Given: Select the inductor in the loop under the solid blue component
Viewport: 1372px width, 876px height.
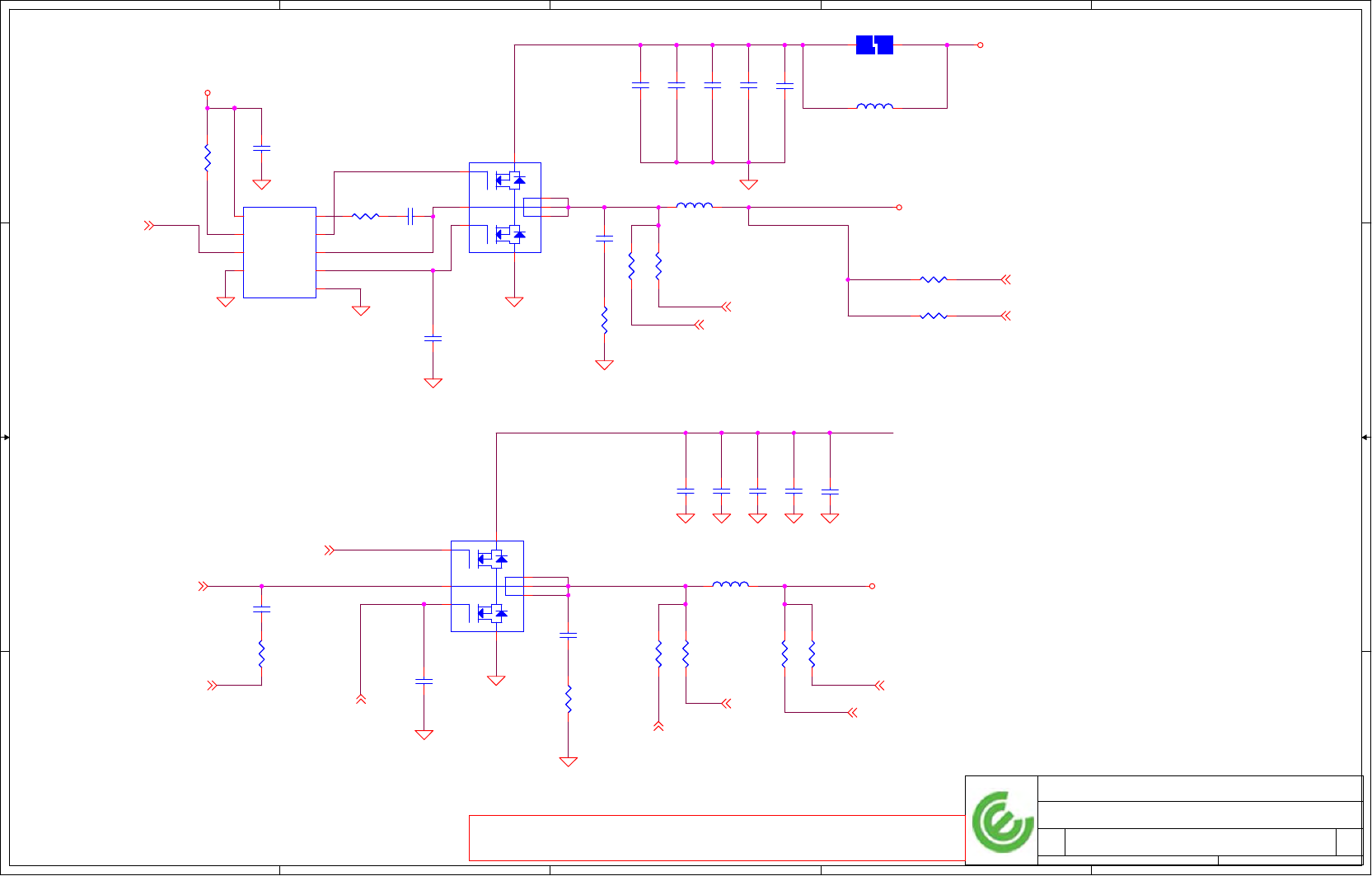Looking at the screenshot, I should 874,105.
